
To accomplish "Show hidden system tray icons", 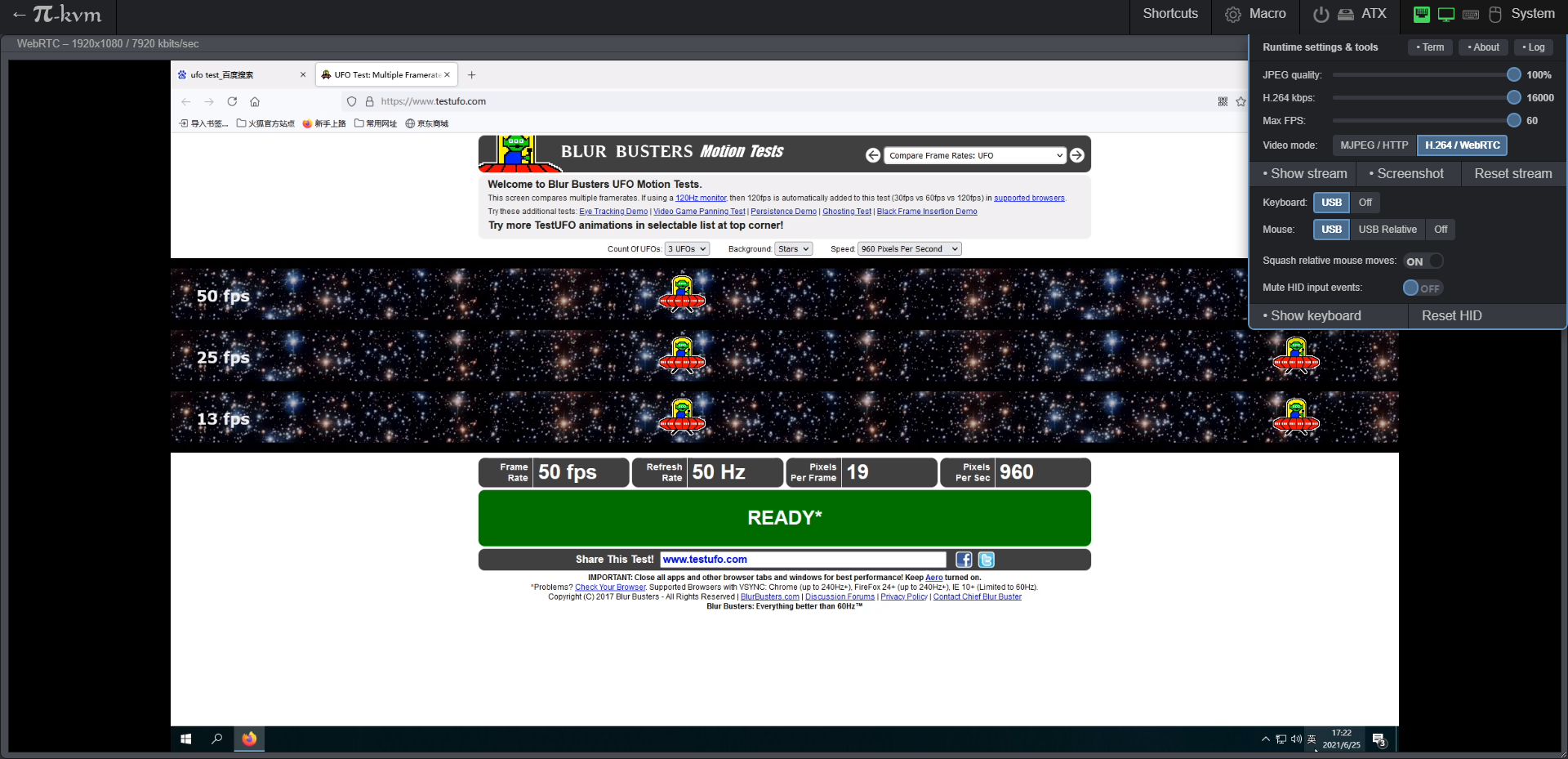I will tap(1266, 739).
